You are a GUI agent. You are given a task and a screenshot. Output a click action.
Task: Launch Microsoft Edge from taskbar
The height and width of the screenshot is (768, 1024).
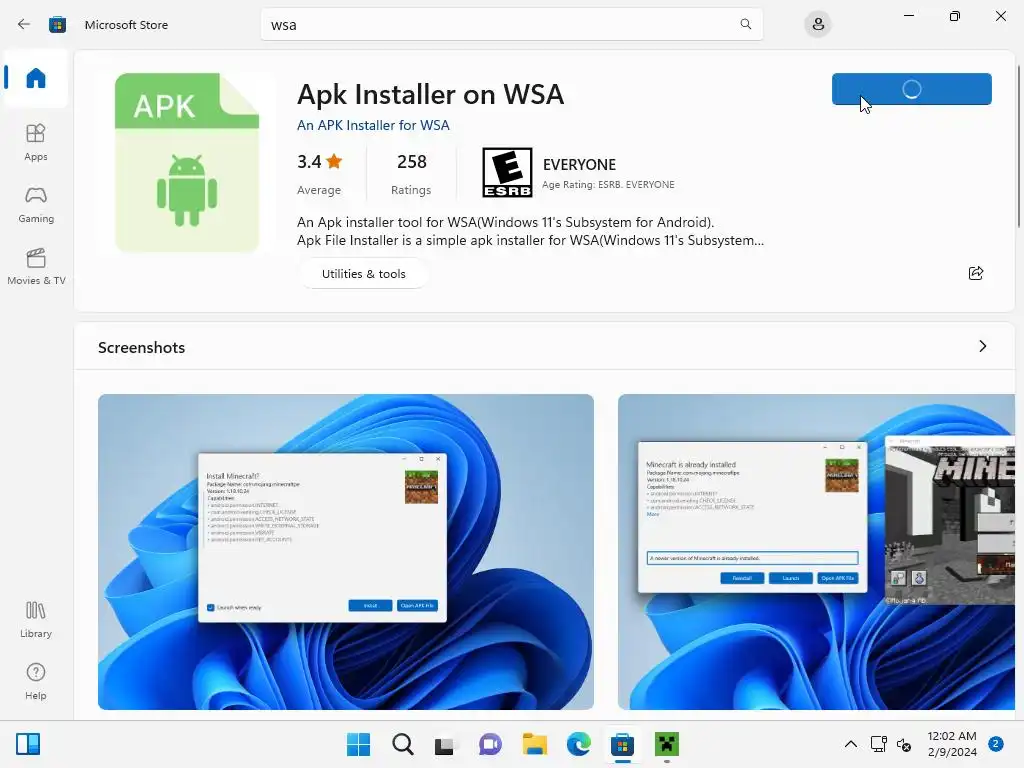tap(579, 744)
